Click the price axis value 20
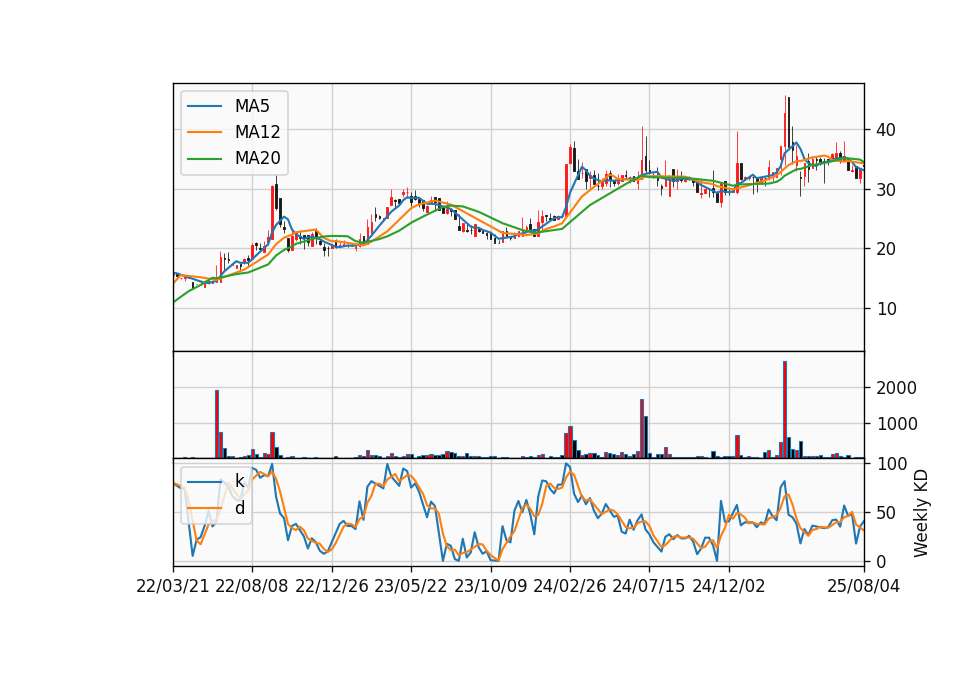 tap(886, 249)
